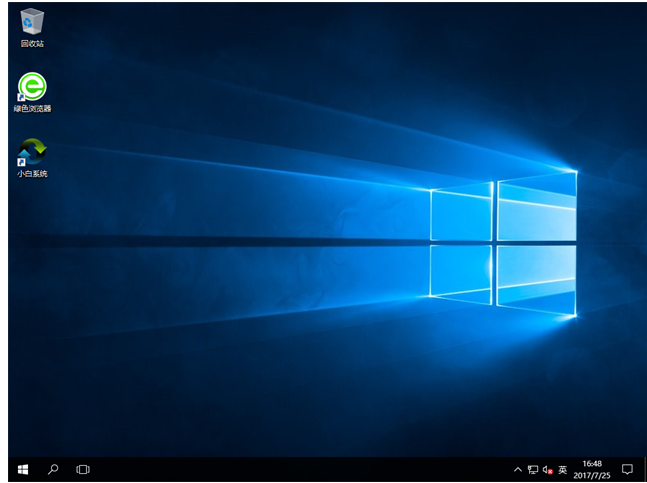Click the network status tray icon
647x483 pixels.
tap(533, 469)
